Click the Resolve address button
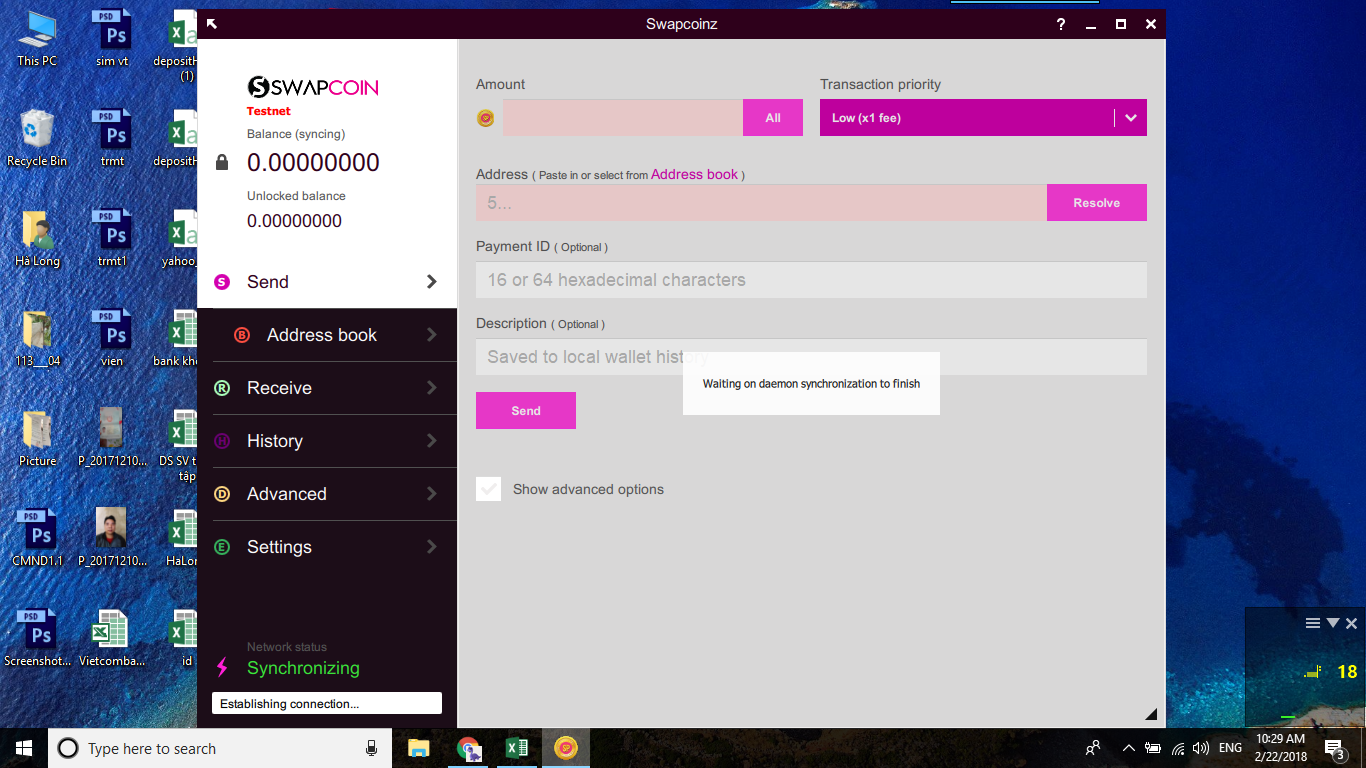This screenshot has width=1366, height=768. [1097, 202]
